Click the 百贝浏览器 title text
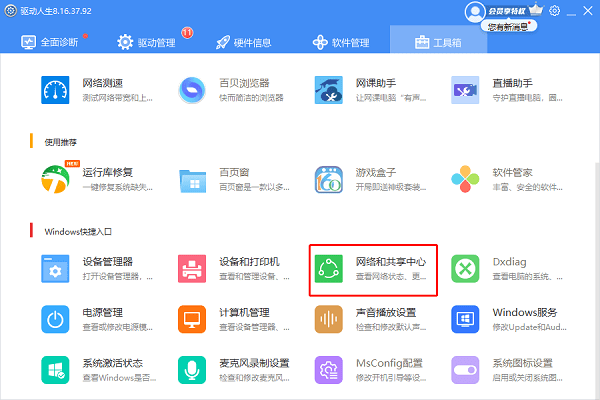This screenshot has width=600, height=400. [244, 83]
